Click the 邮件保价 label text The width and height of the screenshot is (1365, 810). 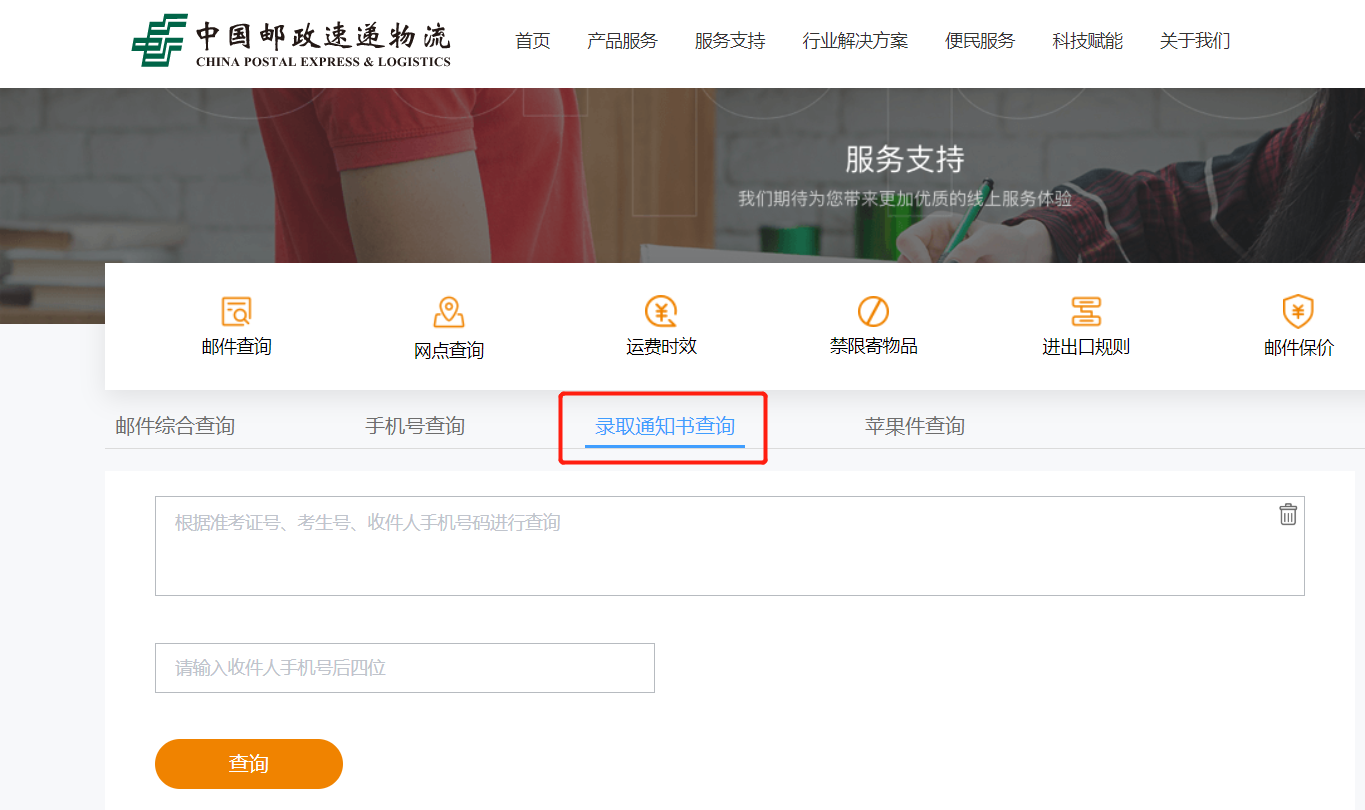(x=1299, y=348)
